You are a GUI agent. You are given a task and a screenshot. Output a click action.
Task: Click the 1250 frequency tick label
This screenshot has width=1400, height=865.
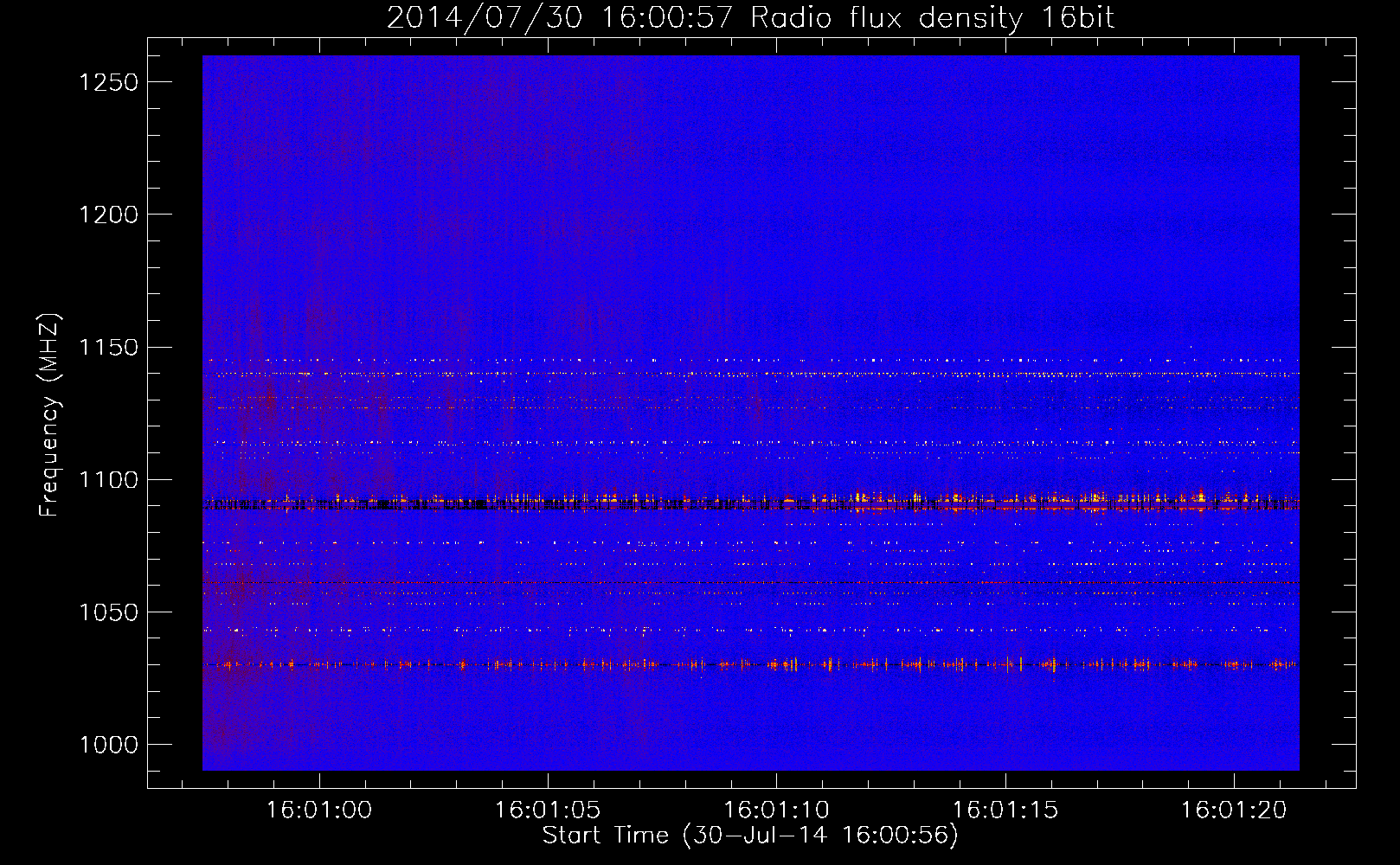coord(108,82)
